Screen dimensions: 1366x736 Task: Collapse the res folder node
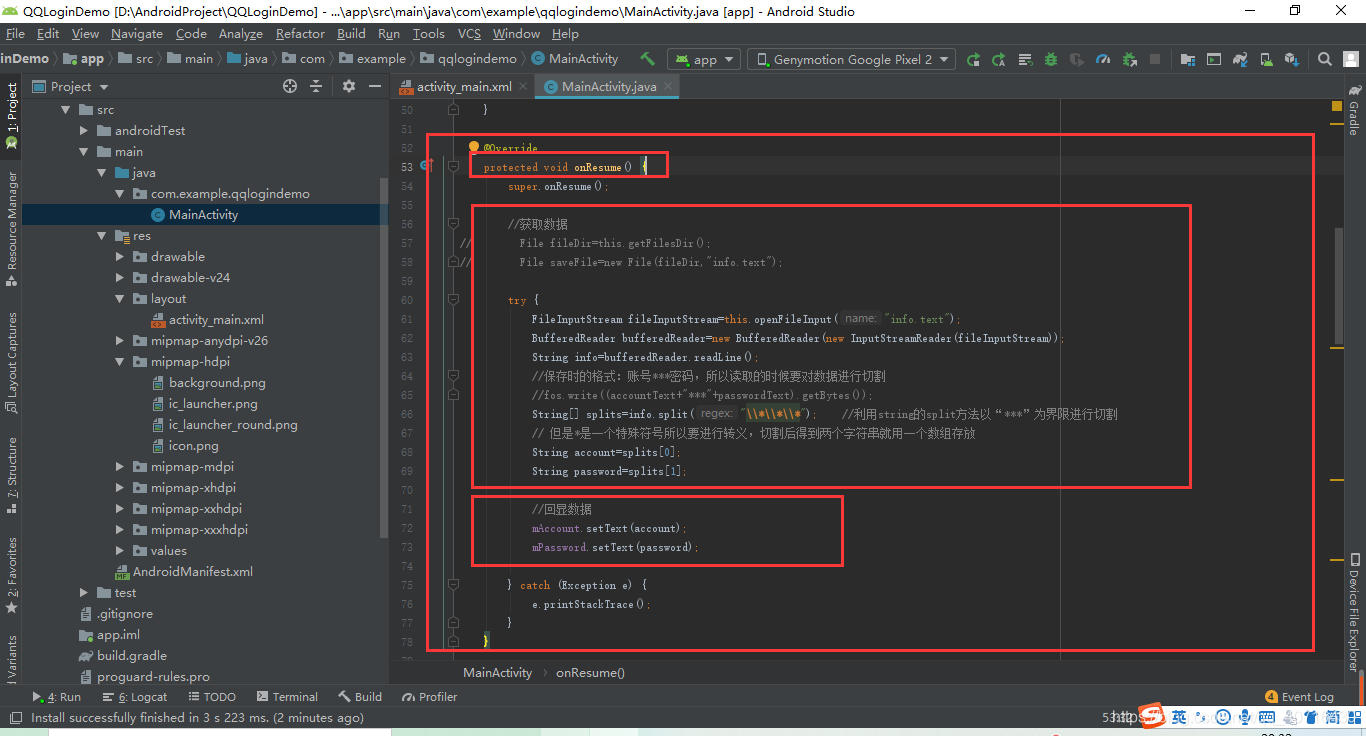coord(101,236)
